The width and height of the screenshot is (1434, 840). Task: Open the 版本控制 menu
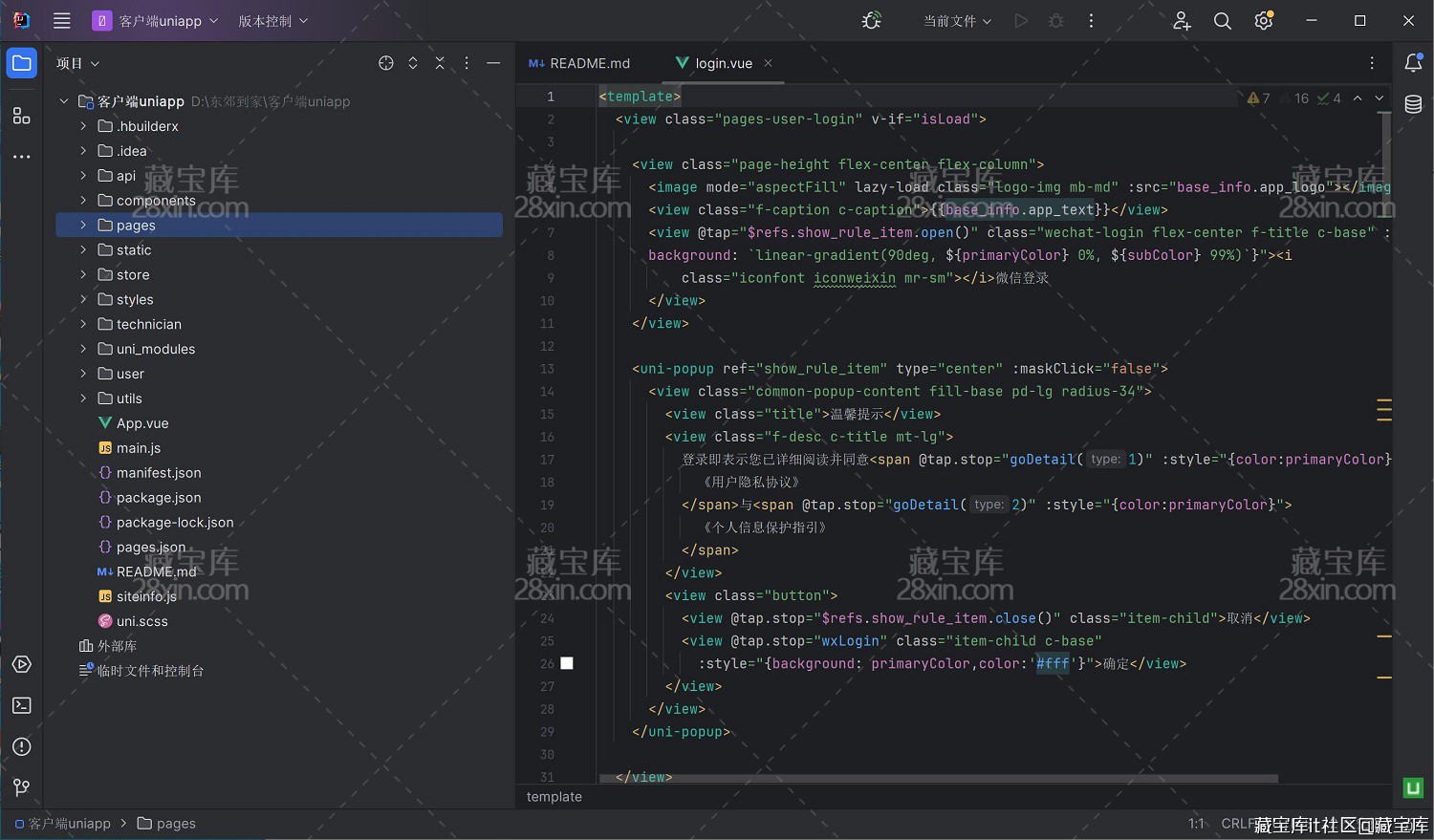(x=272, y=21)
